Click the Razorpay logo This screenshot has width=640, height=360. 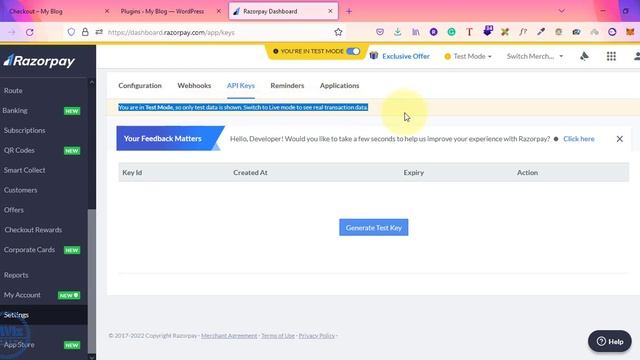pos(39,61)
